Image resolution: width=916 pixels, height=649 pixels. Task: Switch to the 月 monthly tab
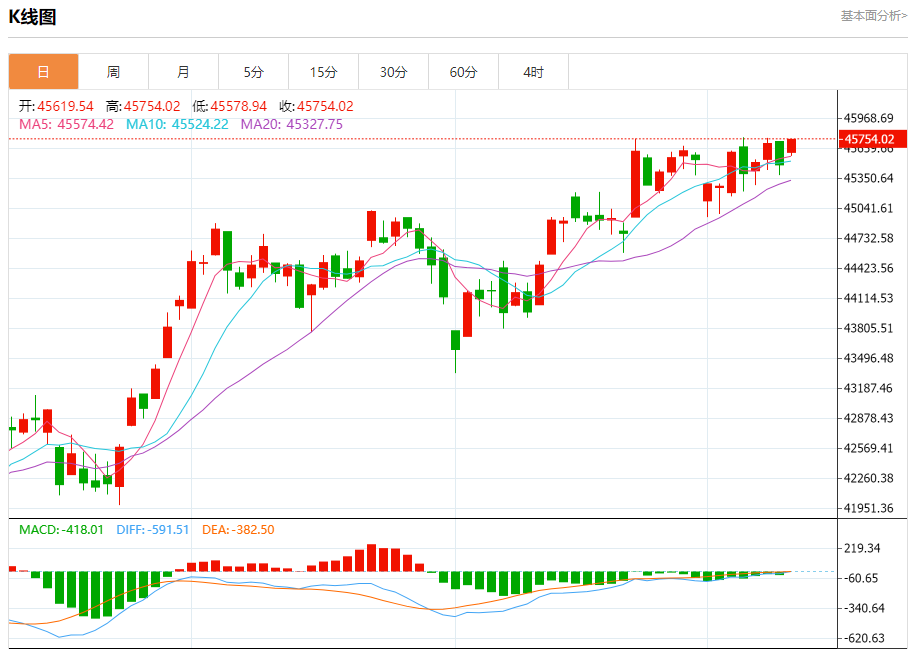[x=183, y=72]
